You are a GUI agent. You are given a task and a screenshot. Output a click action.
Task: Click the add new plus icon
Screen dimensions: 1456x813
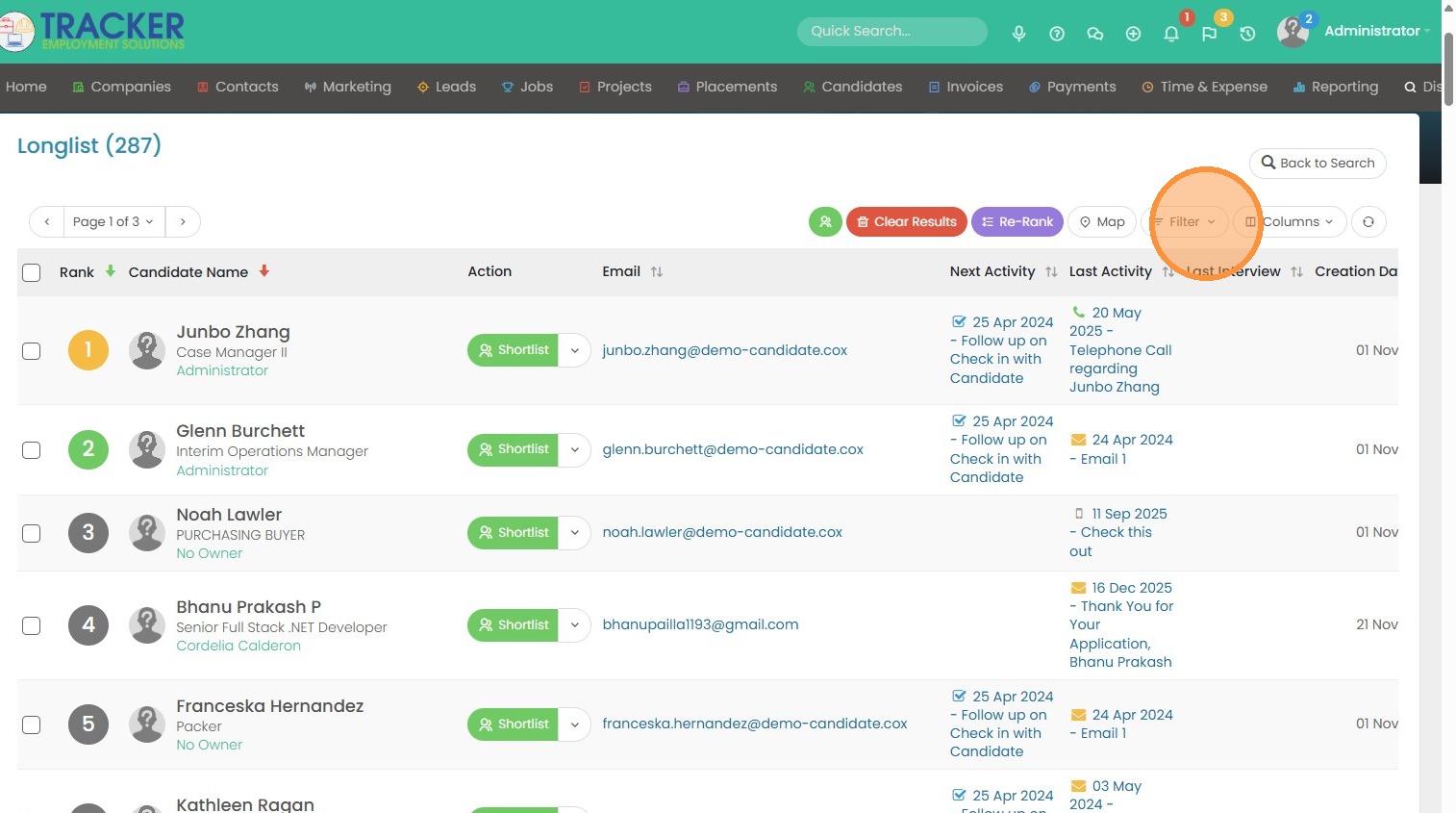1133,34
